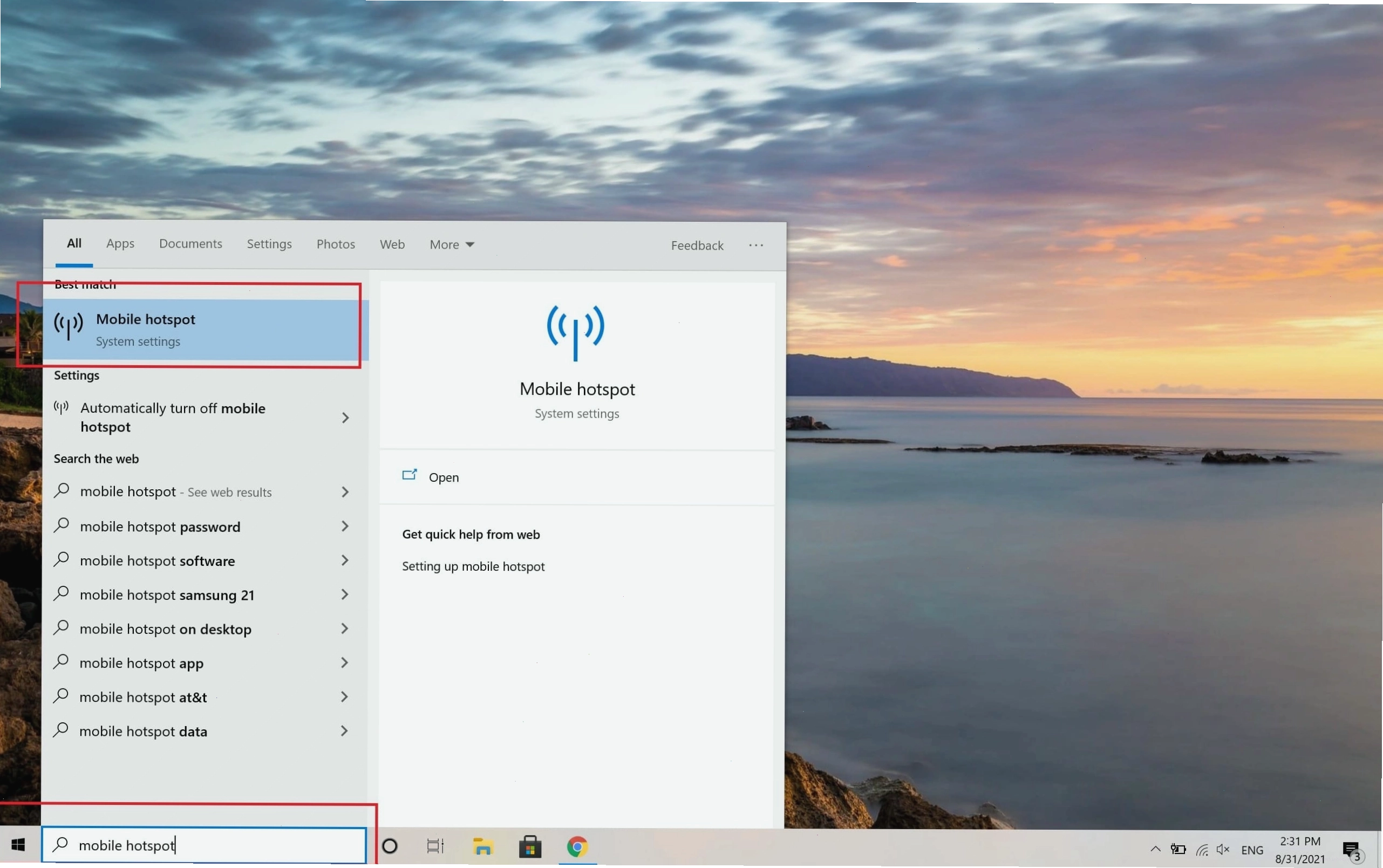Switch to the Photos tab
Screen dimensions: 1383x868
(x=336, y=244)
